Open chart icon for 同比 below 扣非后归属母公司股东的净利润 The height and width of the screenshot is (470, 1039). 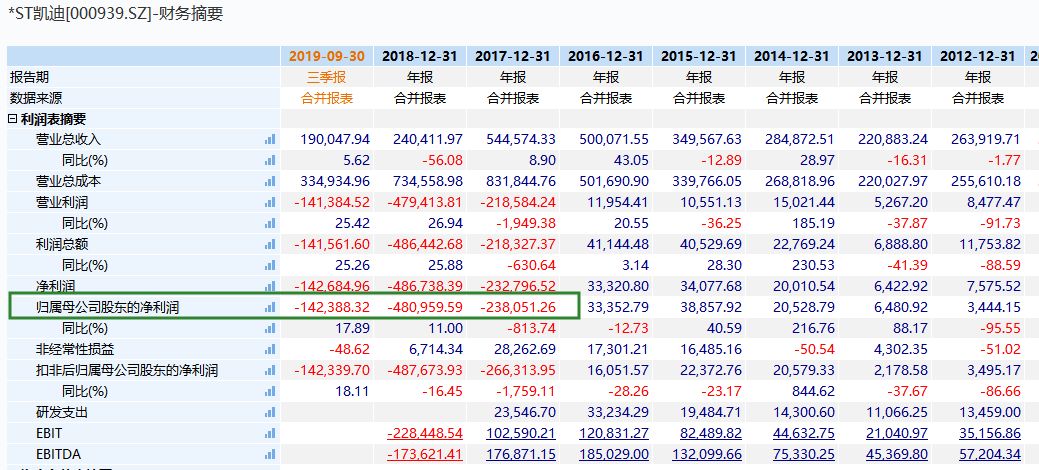click(270, 391)
